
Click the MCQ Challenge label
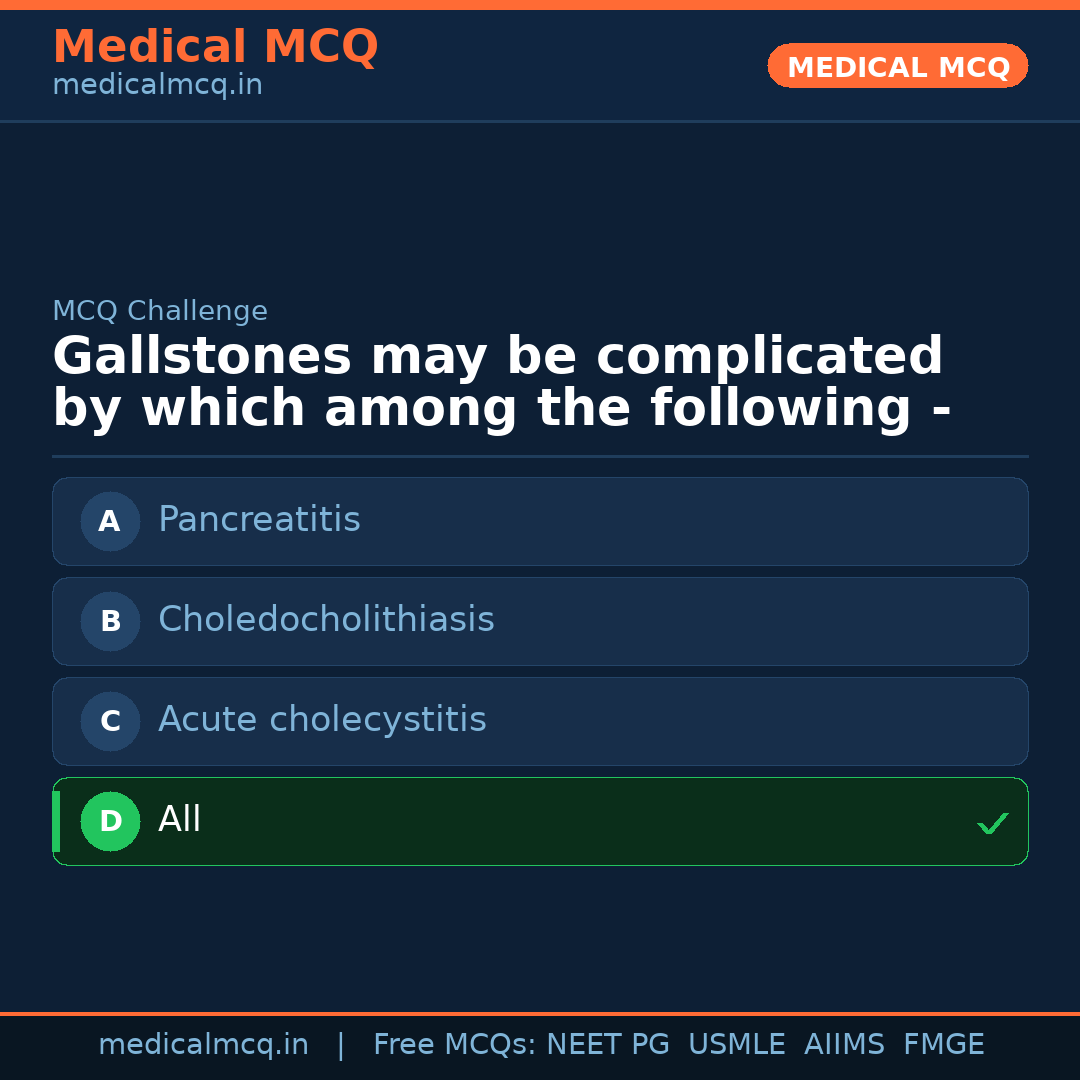coord(160,312)
